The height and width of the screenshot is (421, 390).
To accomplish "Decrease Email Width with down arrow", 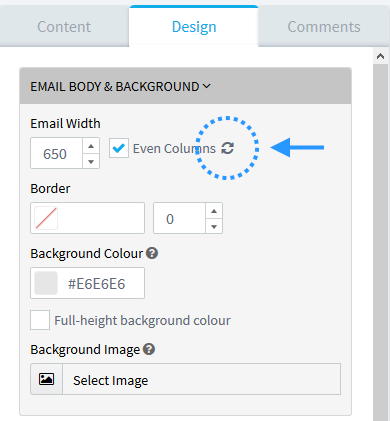I will (91, 161).
